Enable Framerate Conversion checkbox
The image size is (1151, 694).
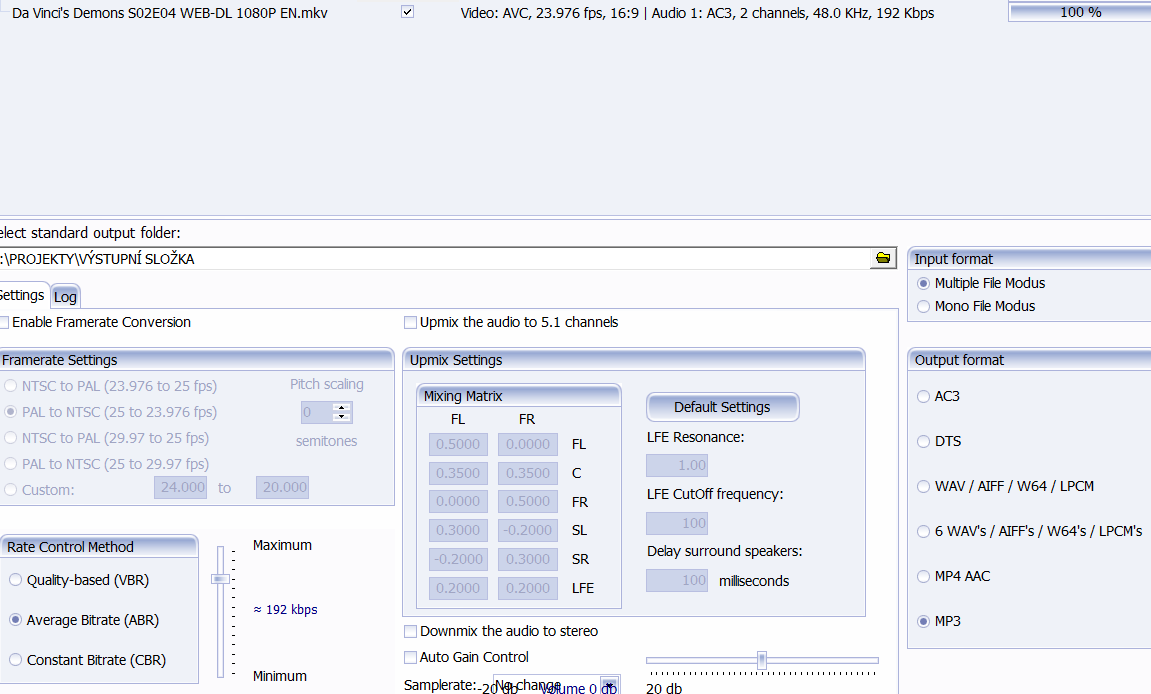pos(5,322)
